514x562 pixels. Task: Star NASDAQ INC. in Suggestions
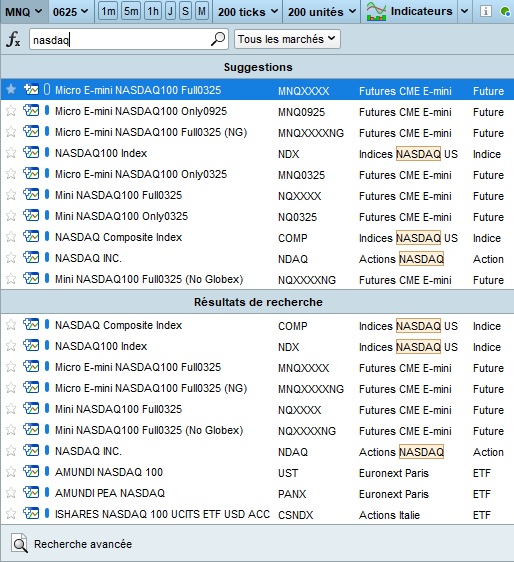[11, 258]
